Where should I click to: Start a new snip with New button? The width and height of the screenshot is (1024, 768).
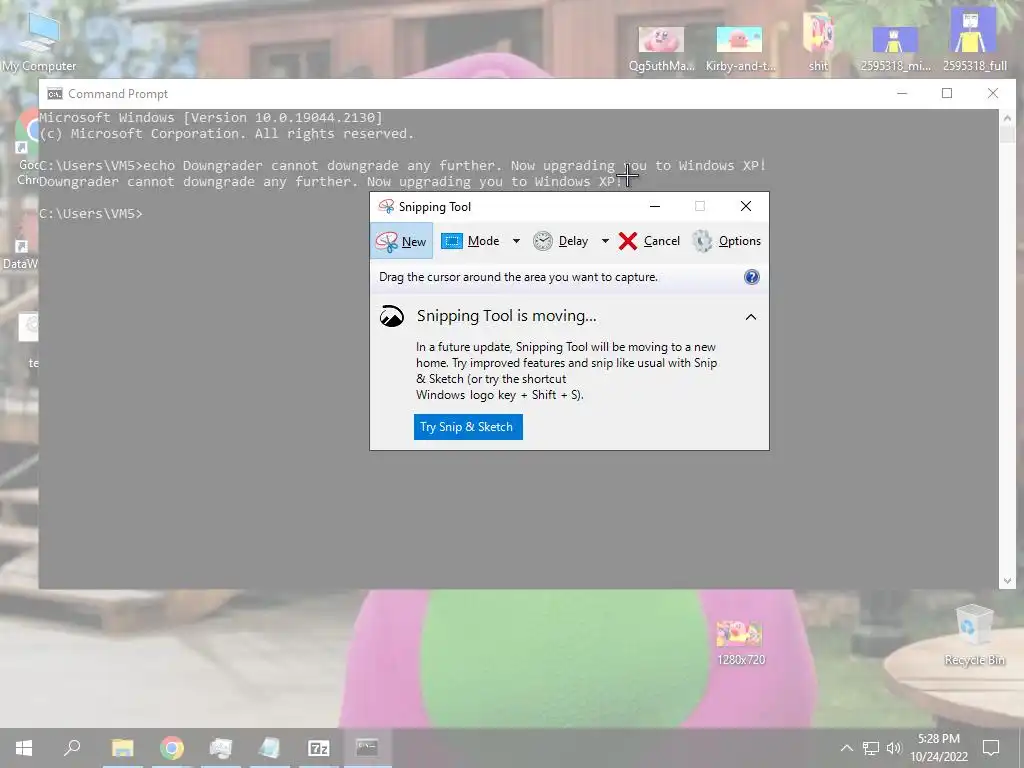401,241
